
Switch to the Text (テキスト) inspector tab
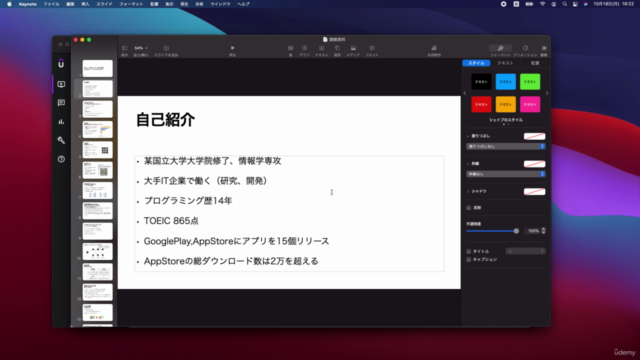(x=505, y=63)
